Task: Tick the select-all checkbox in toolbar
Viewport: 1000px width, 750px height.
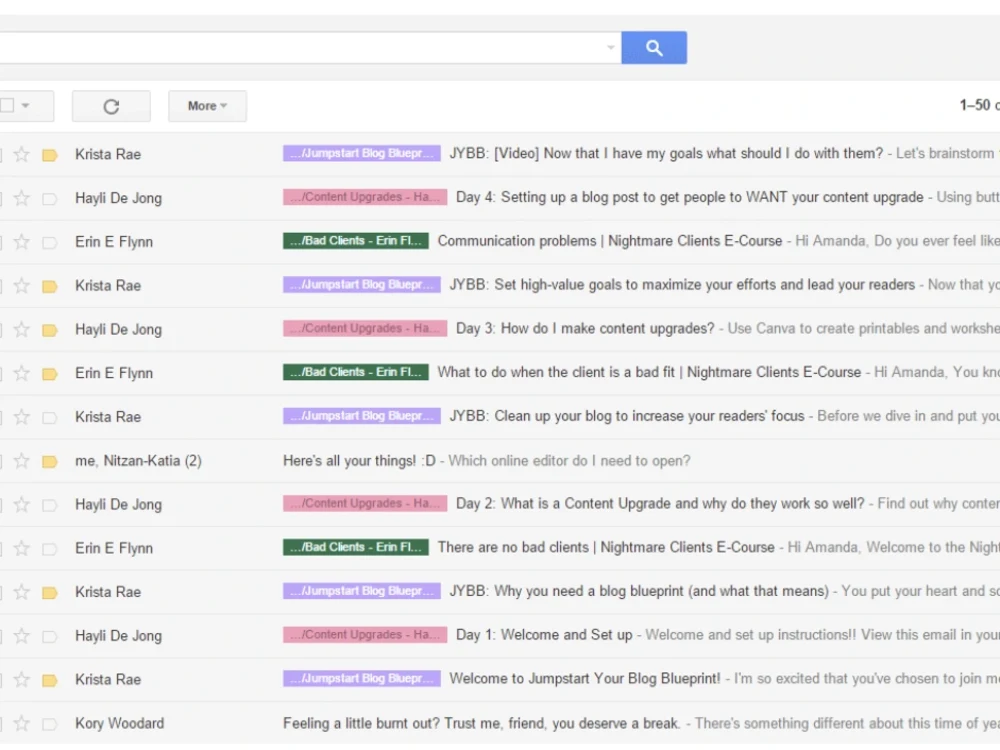Action: (7, 105)
